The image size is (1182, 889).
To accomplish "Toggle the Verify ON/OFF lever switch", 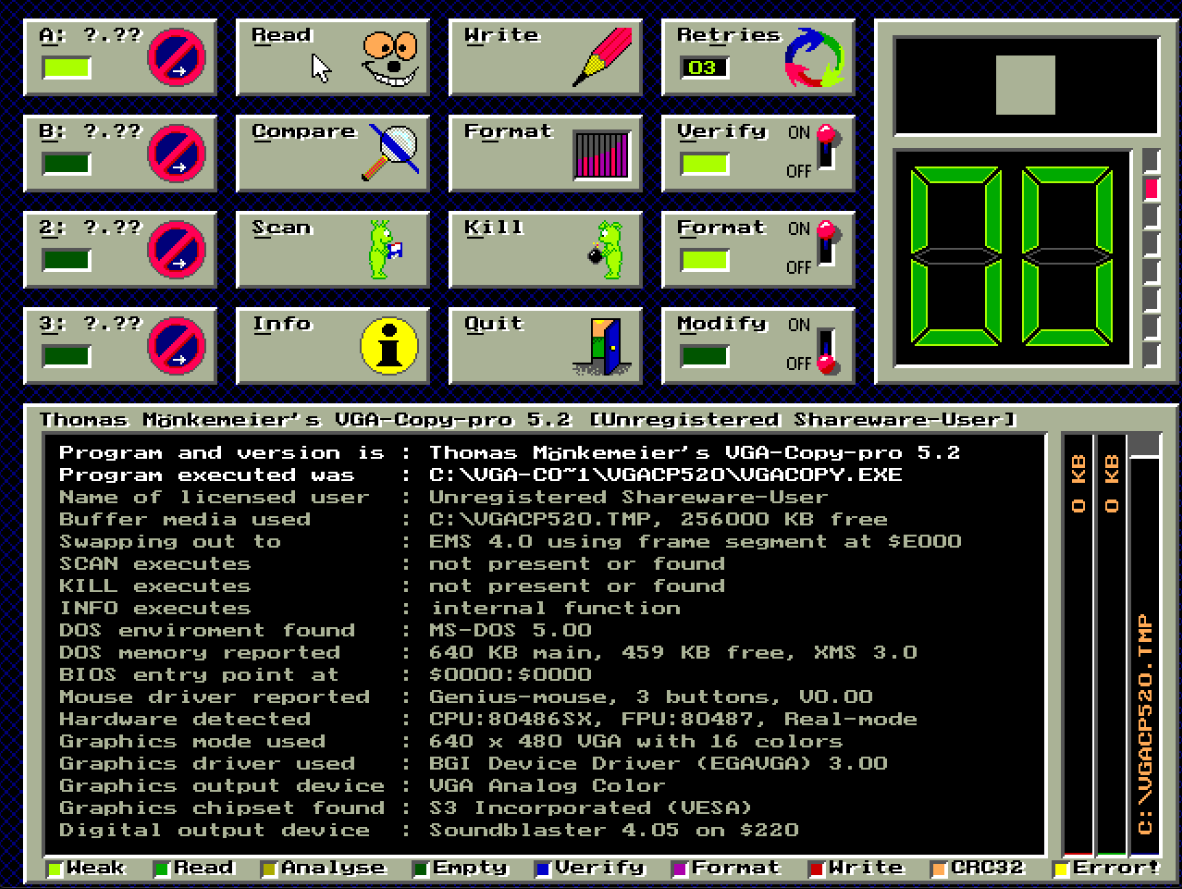I will (x=826, y=149).
